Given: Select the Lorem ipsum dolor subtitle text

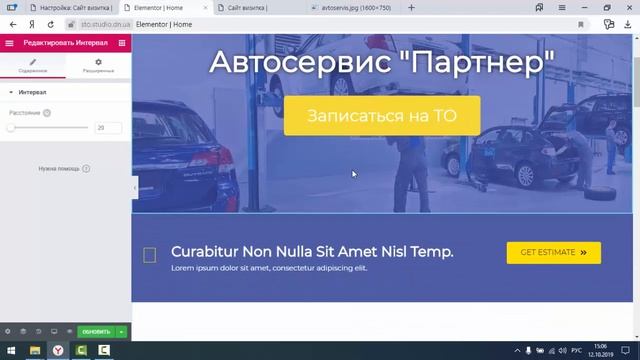Looking at the screenshot, I should [269, 268].
